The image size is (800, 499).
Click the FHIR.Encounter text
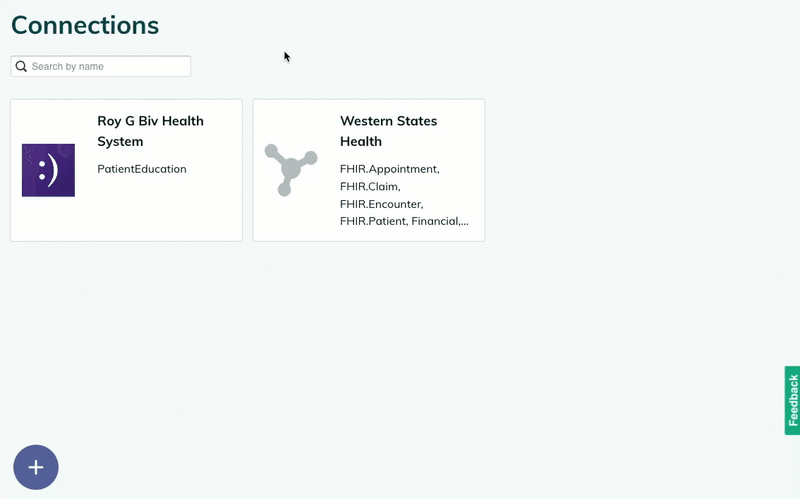[x=381, y=204]
